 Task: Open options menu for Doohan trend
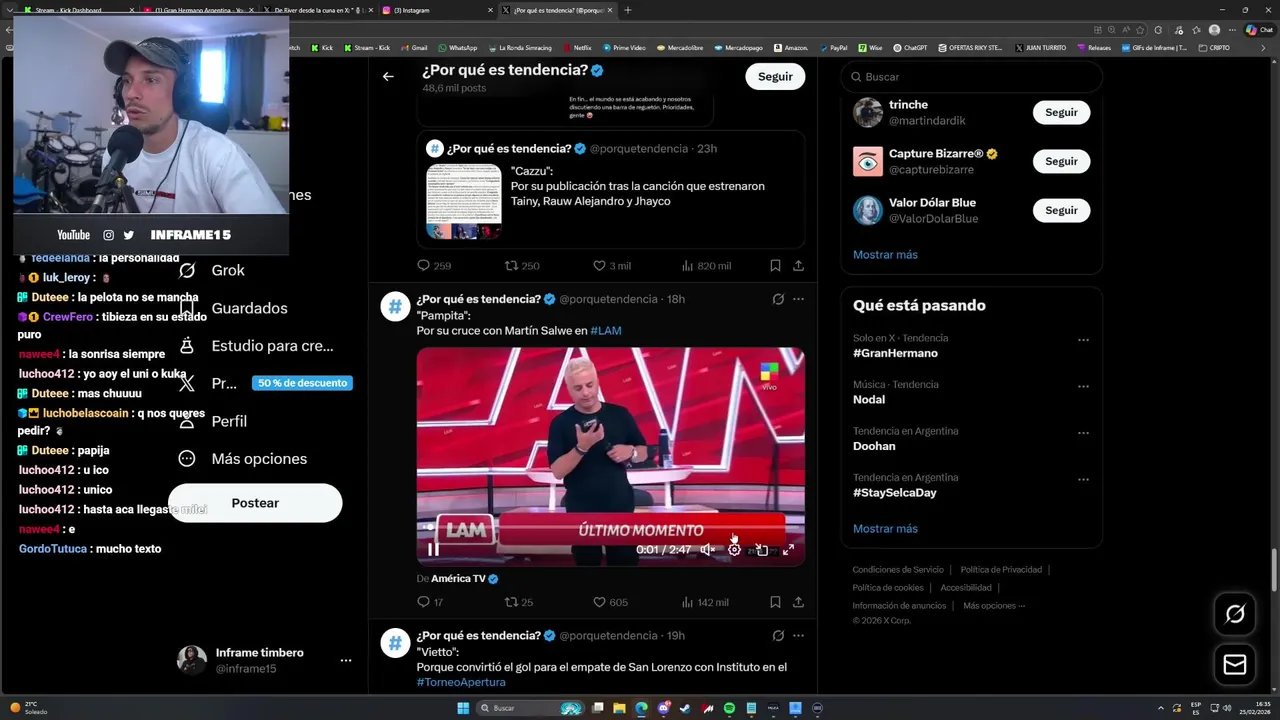click(1083, 433)
